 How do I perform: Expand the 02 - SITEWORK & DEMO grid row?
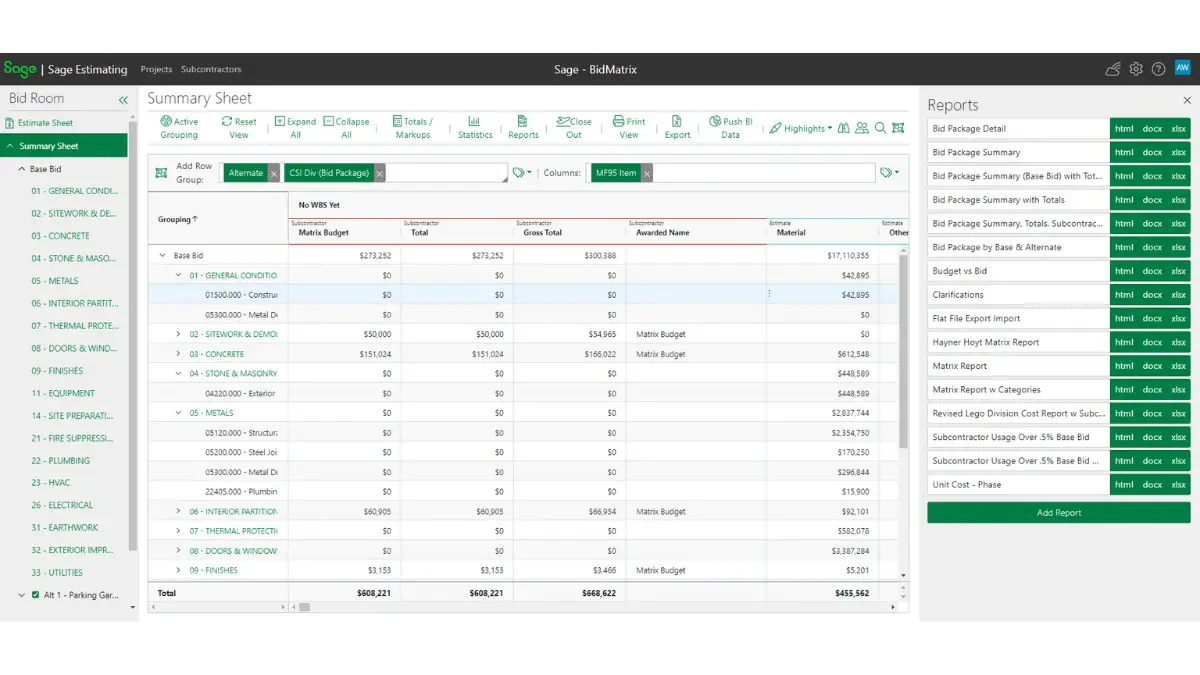coord(179,334)
